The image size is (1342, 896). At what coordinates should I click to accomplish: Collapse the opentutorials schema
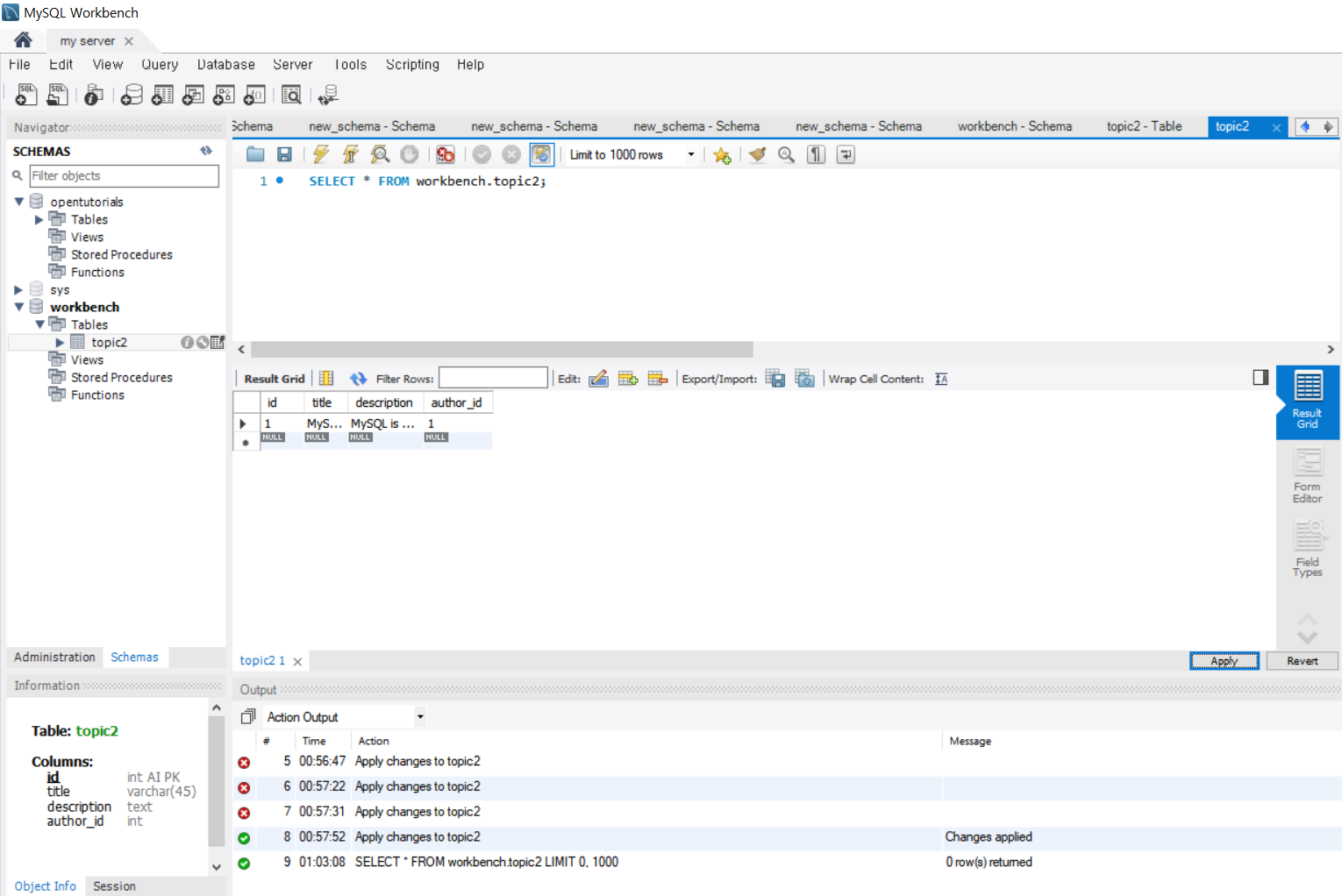click(18, 201)
